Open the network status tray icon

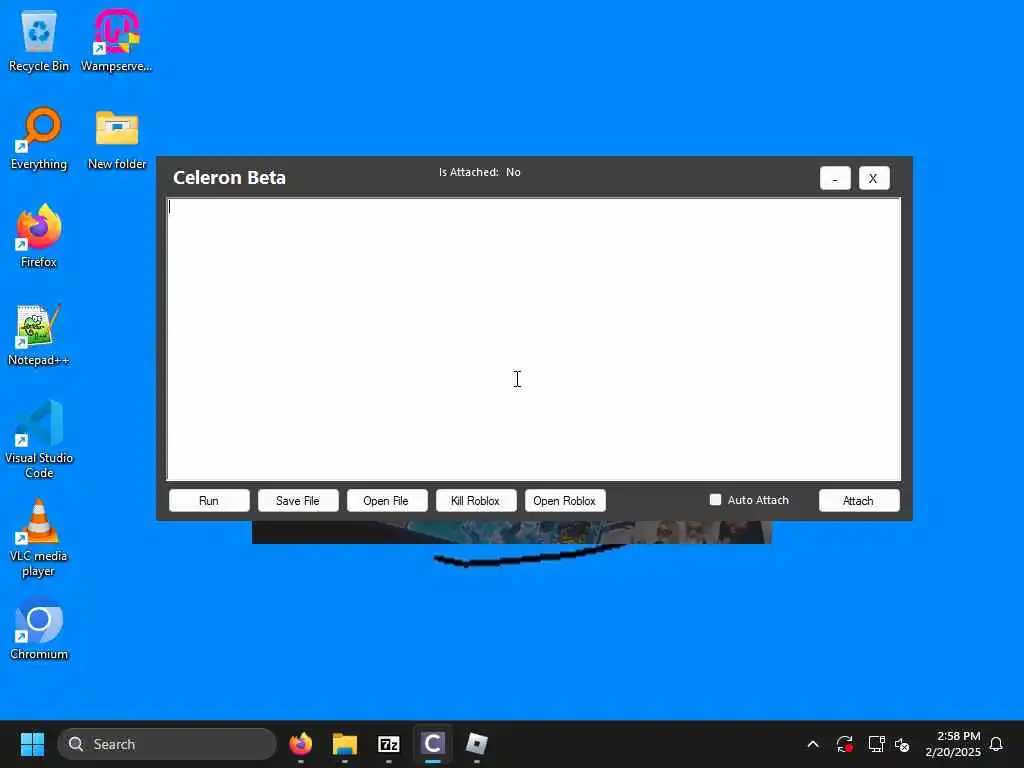pyautogui.click(x=876, y=744)
